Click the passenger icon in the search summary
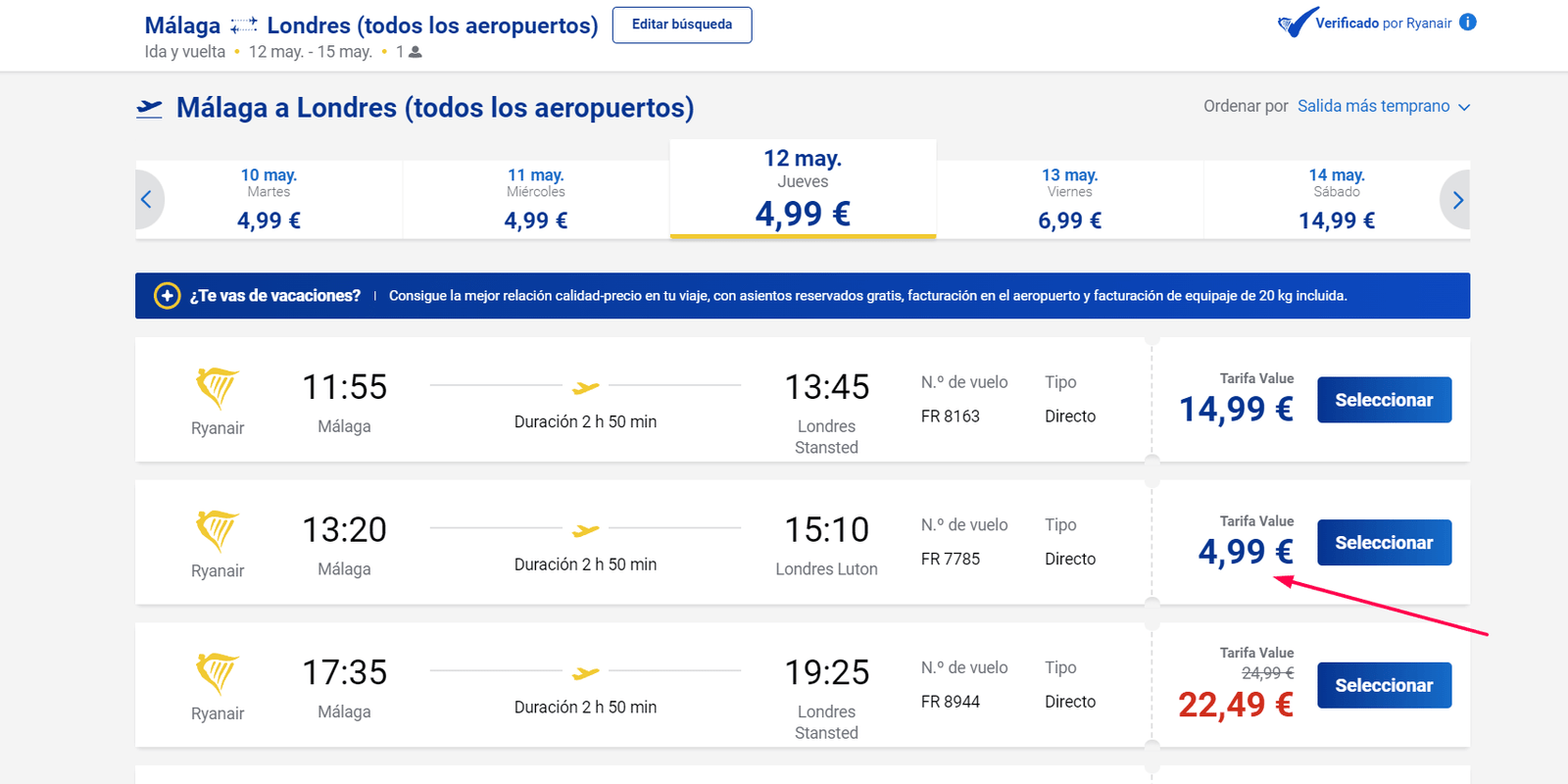Image resolution: width=1568 pixels, height=784 pixels. click(416, 52)
